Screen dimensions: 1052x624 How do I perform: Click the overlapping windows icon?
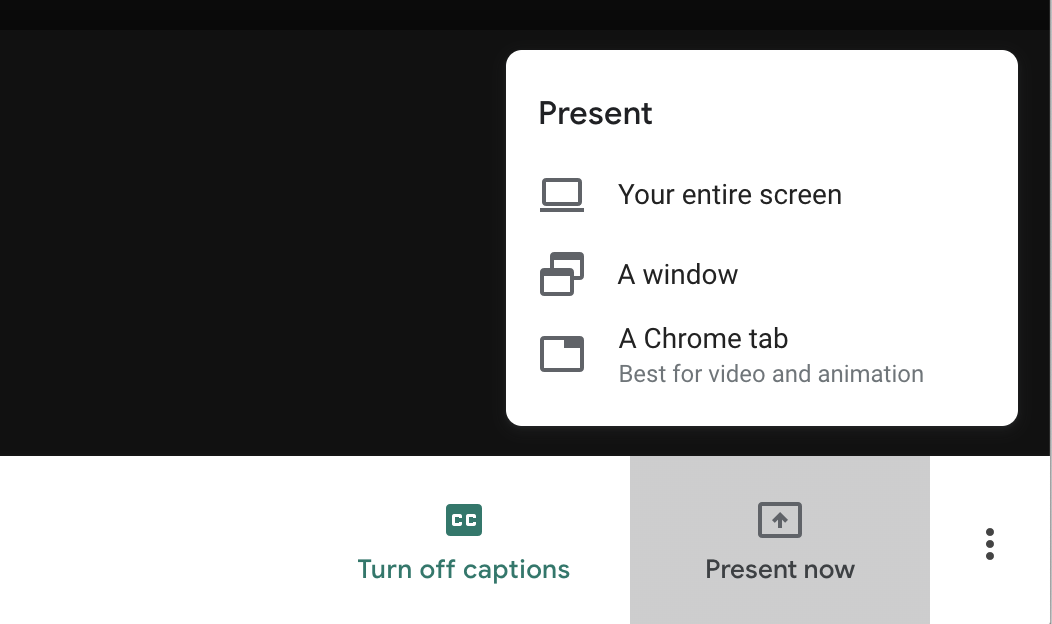point(562,274)
